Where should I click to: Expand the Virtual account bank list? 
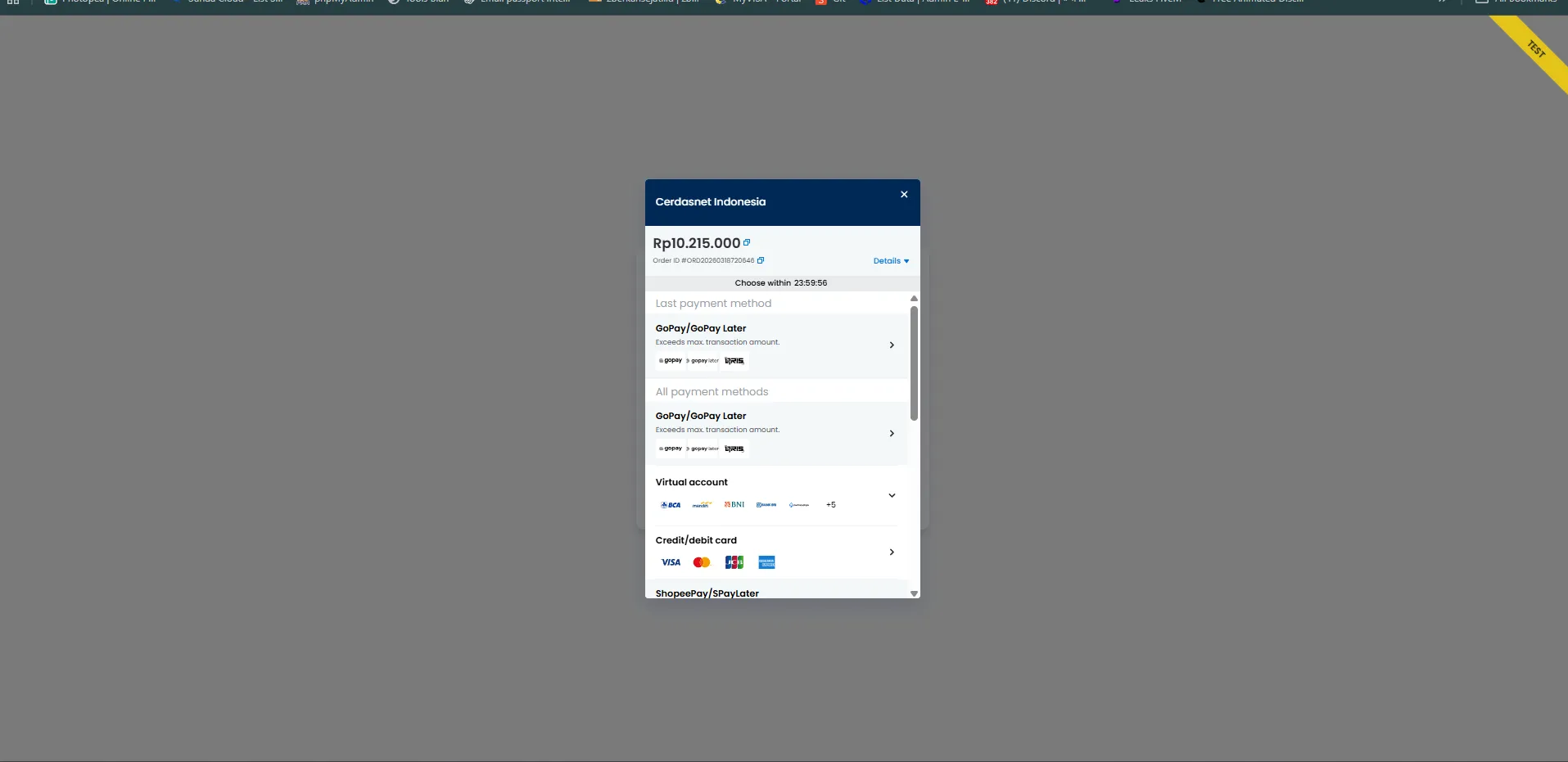click(892, 495)
